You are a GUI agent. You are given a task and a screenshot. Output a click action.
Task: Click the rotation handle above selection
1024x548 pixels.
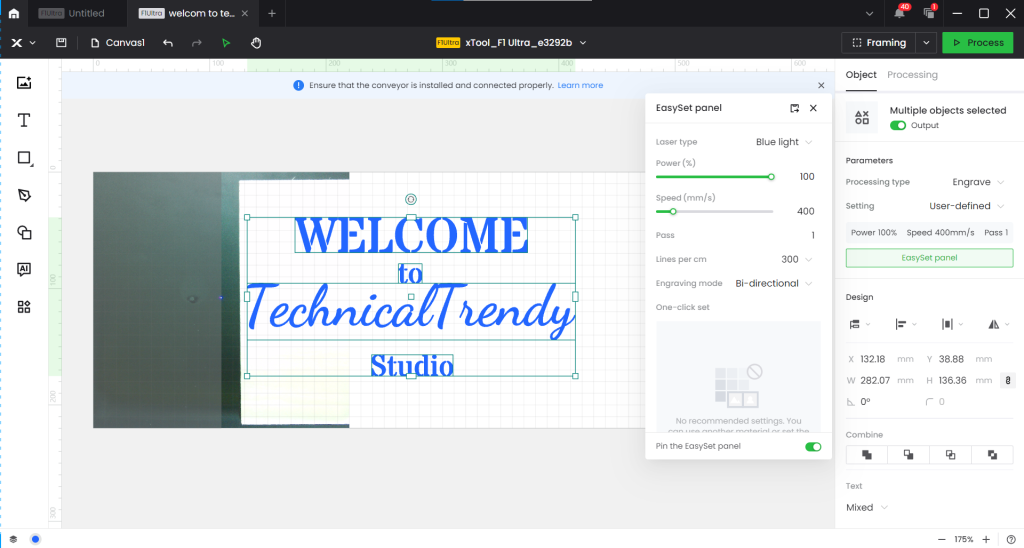(x=411, y=199)
